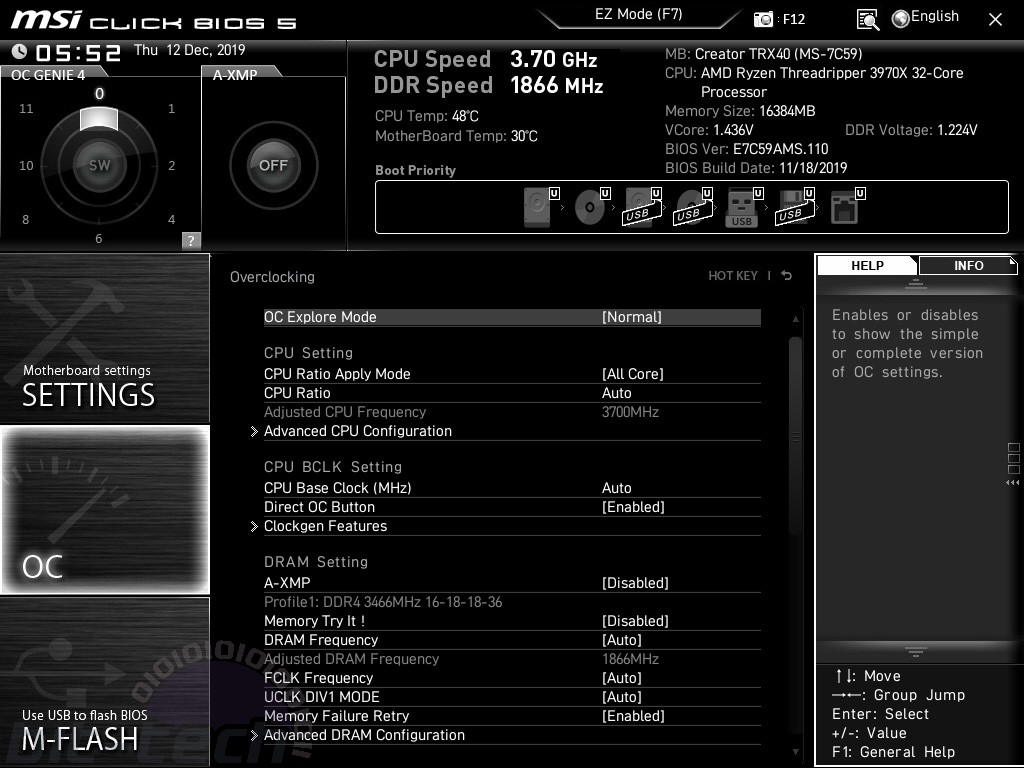Set OC Genie dial to position 8
The width and height of the screenshot is (1024, 768).
(x=25, y=219)
